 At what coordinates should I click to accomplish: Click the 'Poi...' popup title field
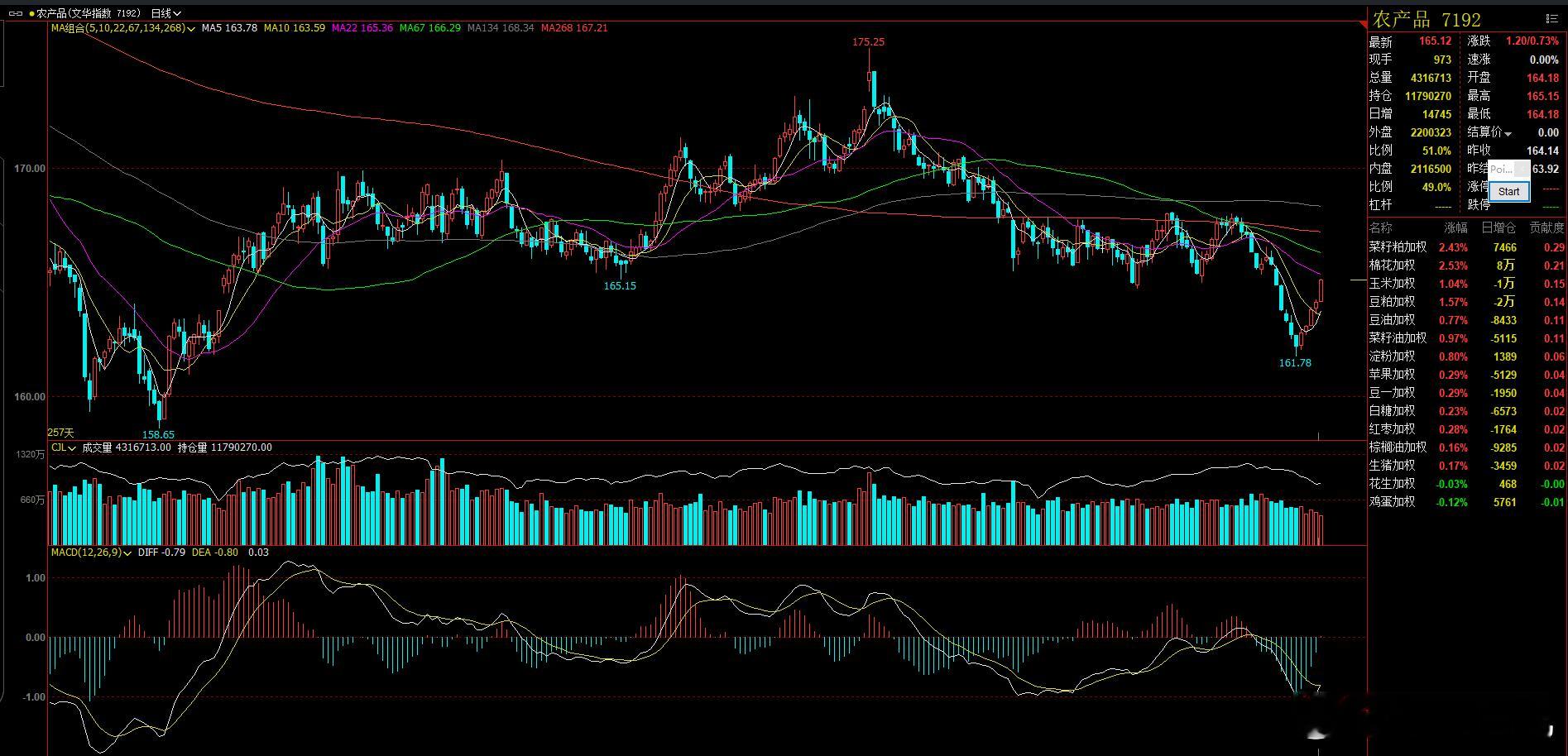click(1502, 170)
